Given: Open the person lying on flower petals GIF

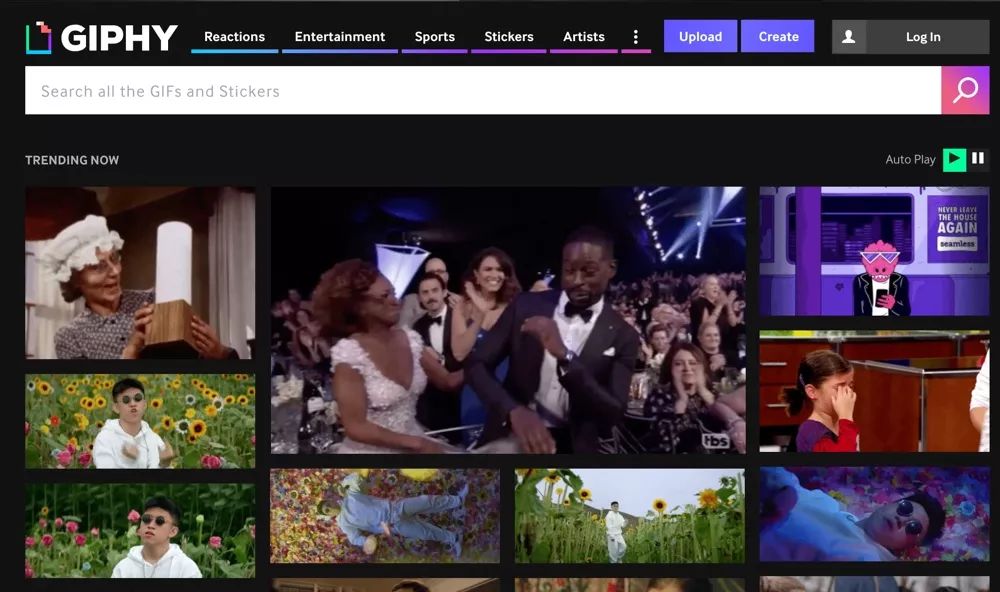Looking at the screenshot, I should pyautogui.click(x=385, y=516).
